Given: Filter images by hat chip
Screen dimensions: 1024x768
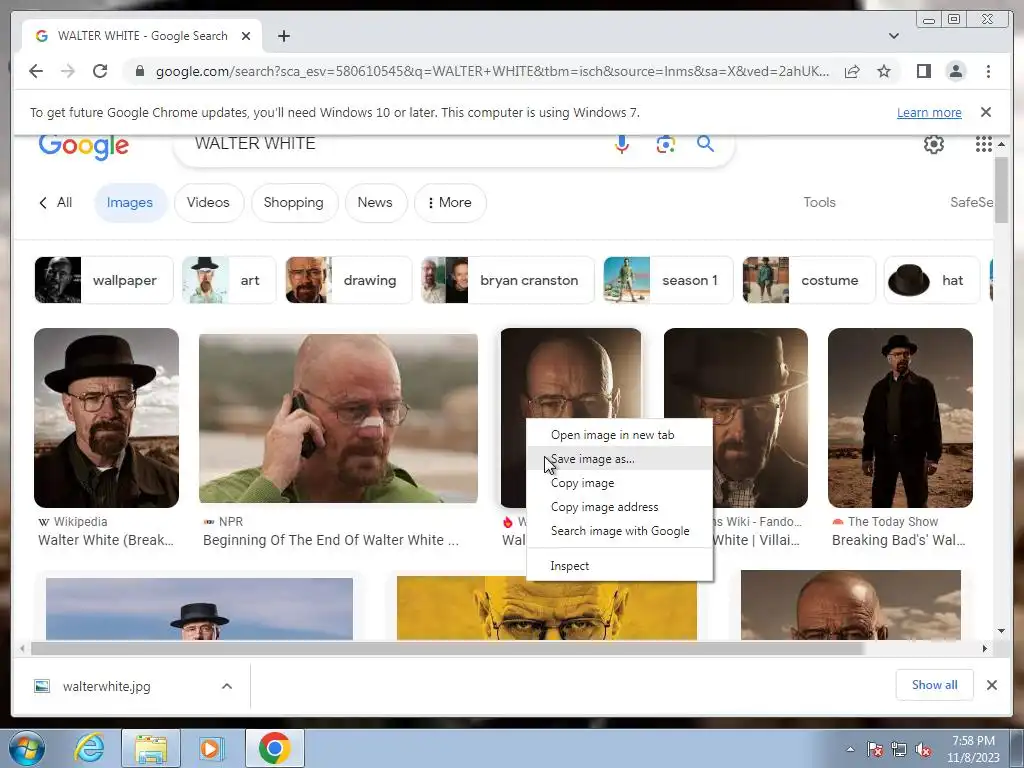Looking at the screenshot, I should [932, 280].
